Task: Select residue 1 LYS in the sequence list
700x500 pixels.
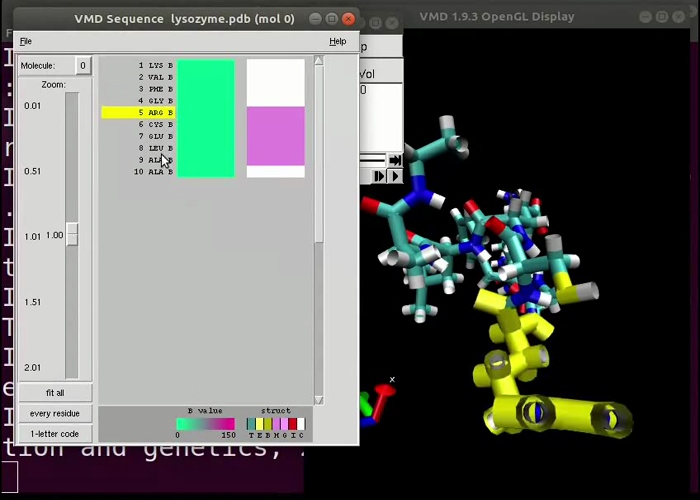Action: (x=155, y=66)
